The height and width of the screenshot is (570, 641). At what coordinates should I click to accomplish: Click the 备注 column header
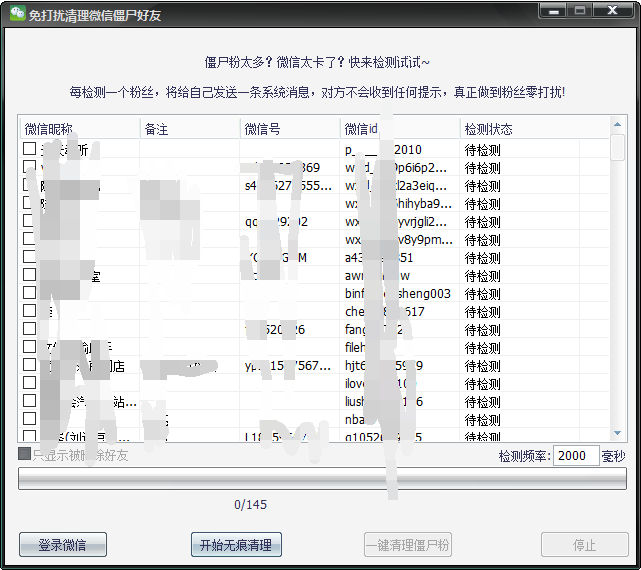[190, 129]
